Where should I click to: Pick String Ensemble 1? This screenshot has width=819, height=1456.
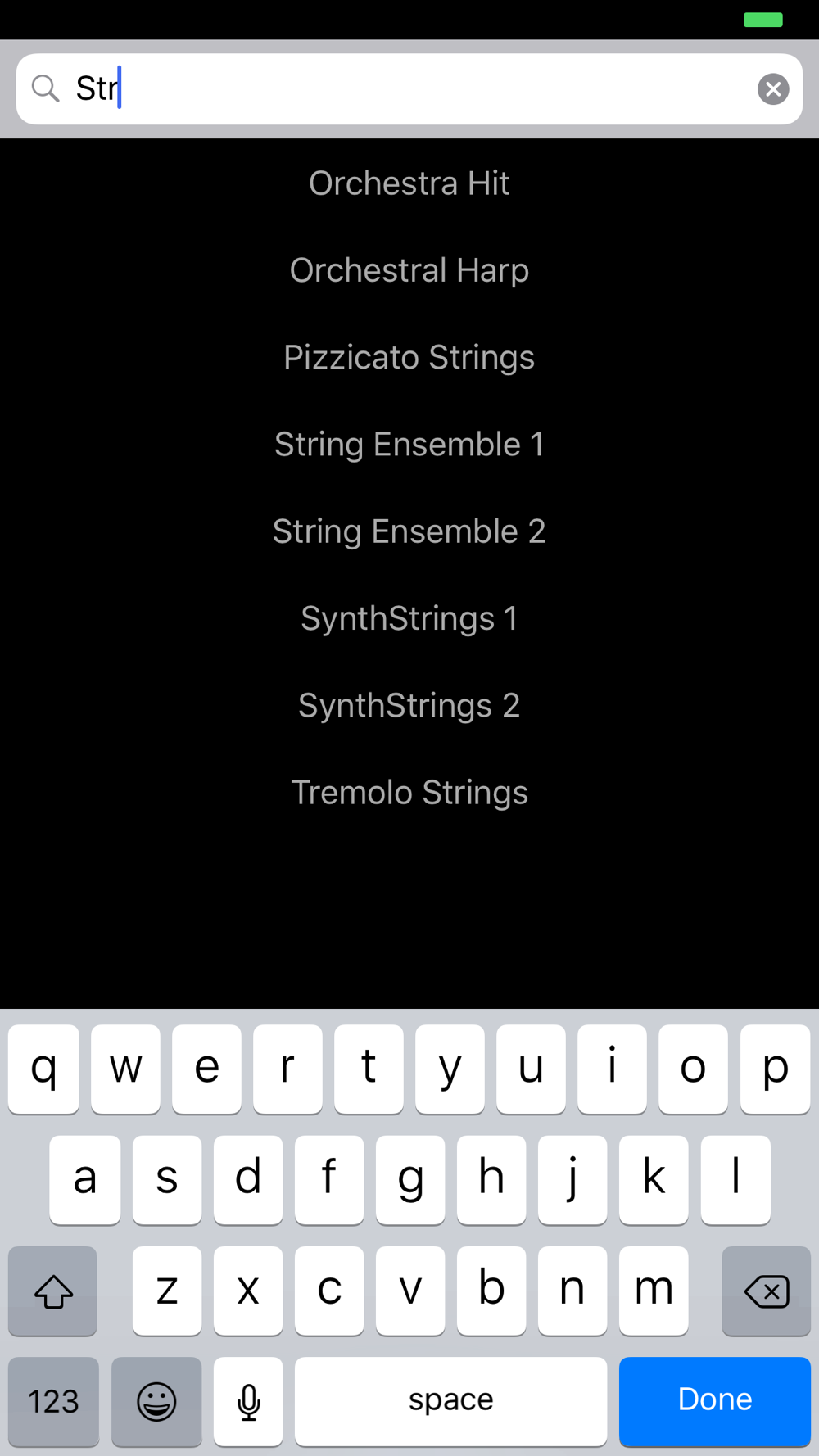[x=409, y=445]
